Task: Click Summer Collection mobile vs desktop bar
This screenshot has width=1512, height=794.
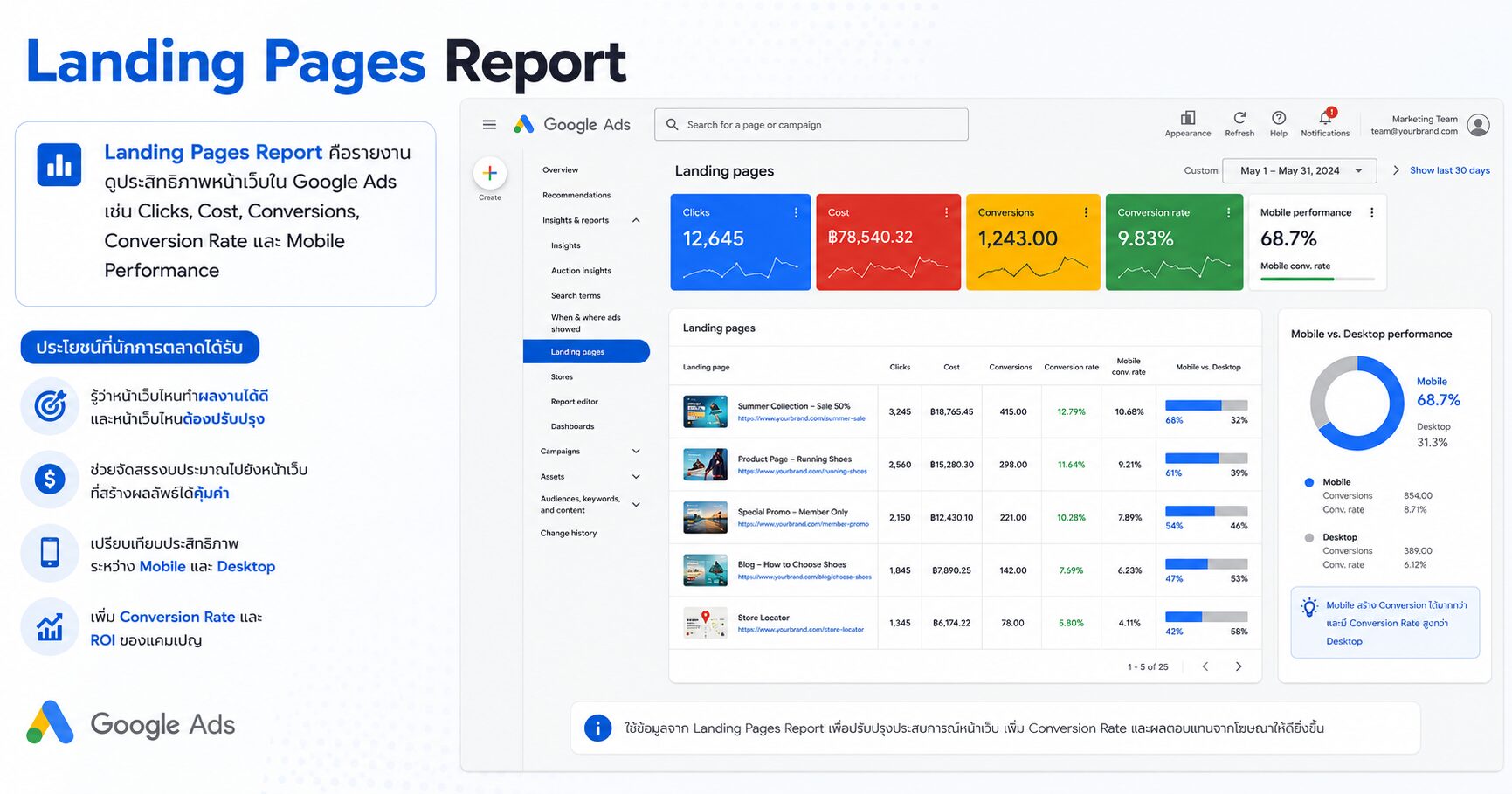Action: pyautogui.click(x=1206, y=405)
